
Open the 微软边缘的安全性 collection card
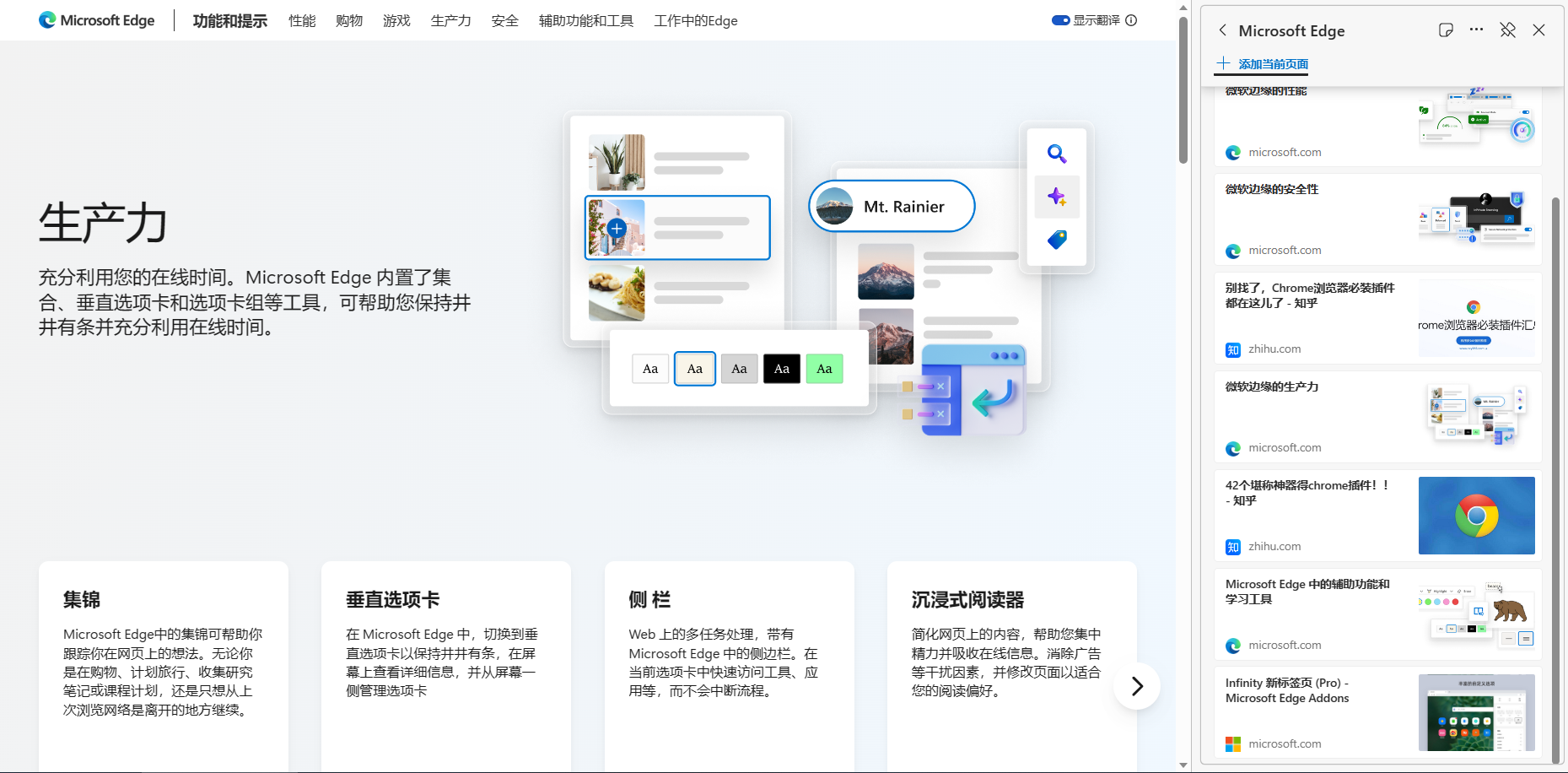coord(1377,219)
